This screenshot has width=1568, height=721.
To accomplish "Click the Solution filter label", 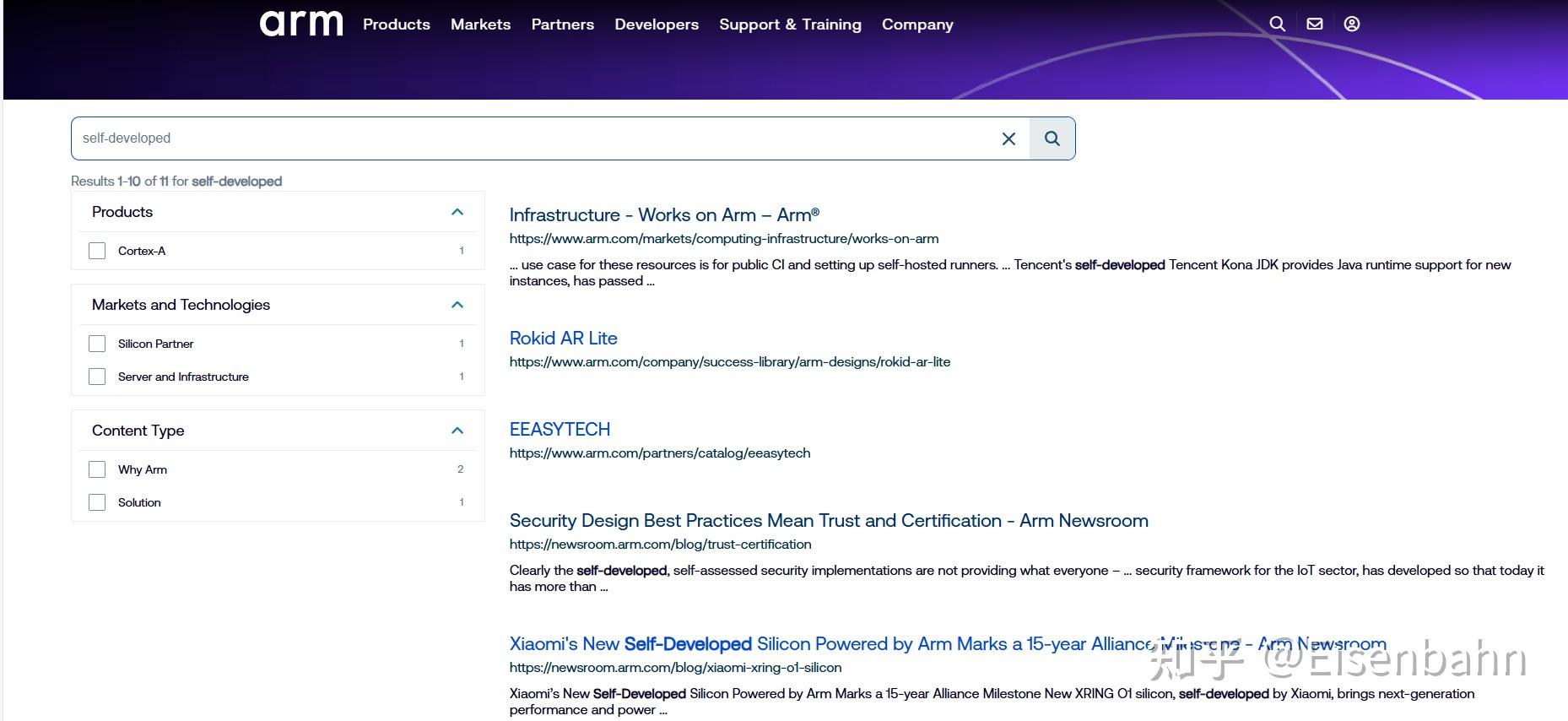I will (x=139, y=502).
